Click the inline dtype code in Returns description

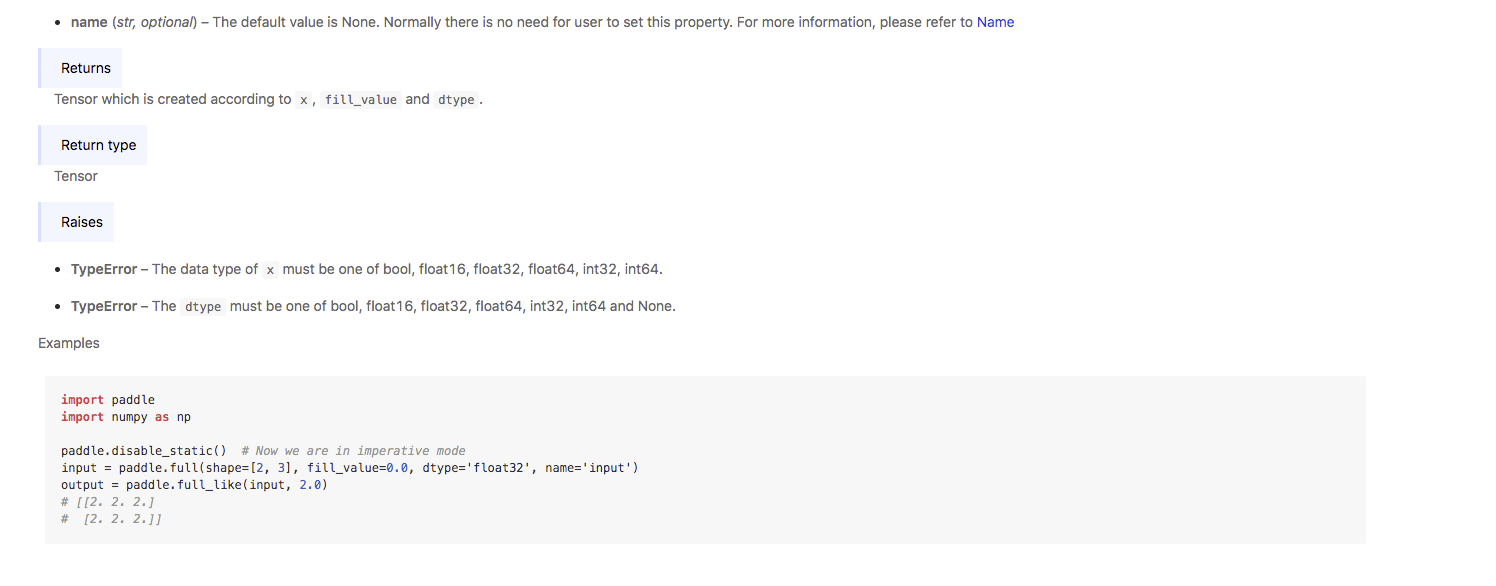click(456, 100)
